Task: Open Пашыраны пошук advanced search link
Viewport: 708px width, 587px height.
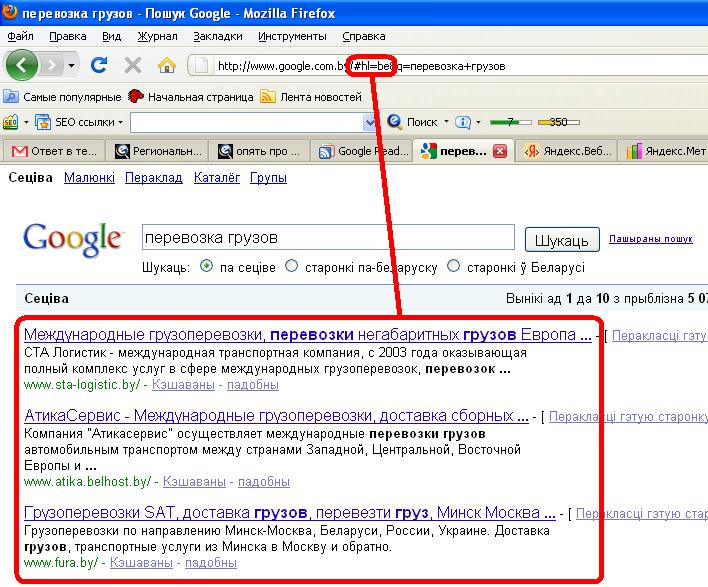Action: pos(651,239)
